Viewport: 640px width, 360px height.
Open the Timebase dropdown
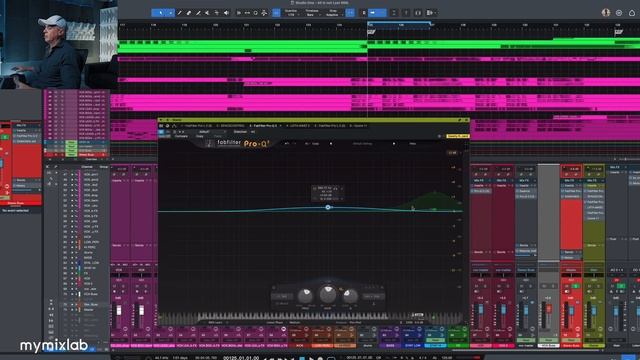[312, 13]
